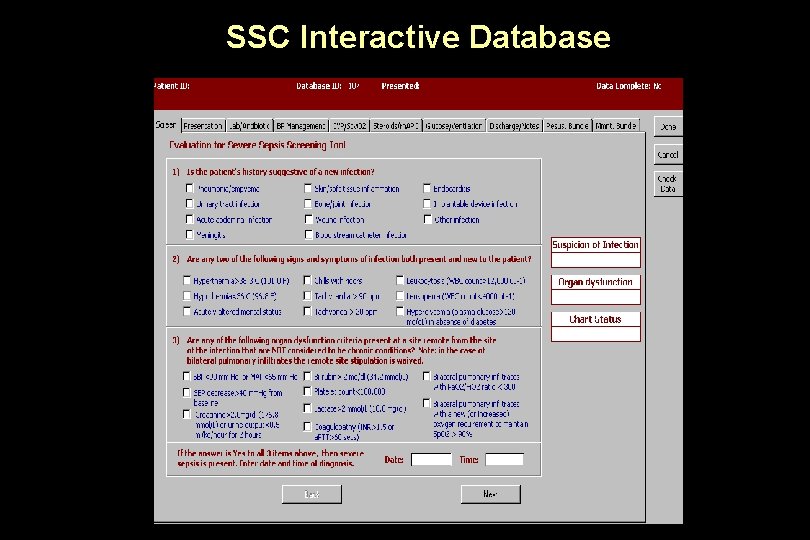This screenshot has height=540, width=810.
Task: Click the Patient ID label in header
Action: coord(172,86)
